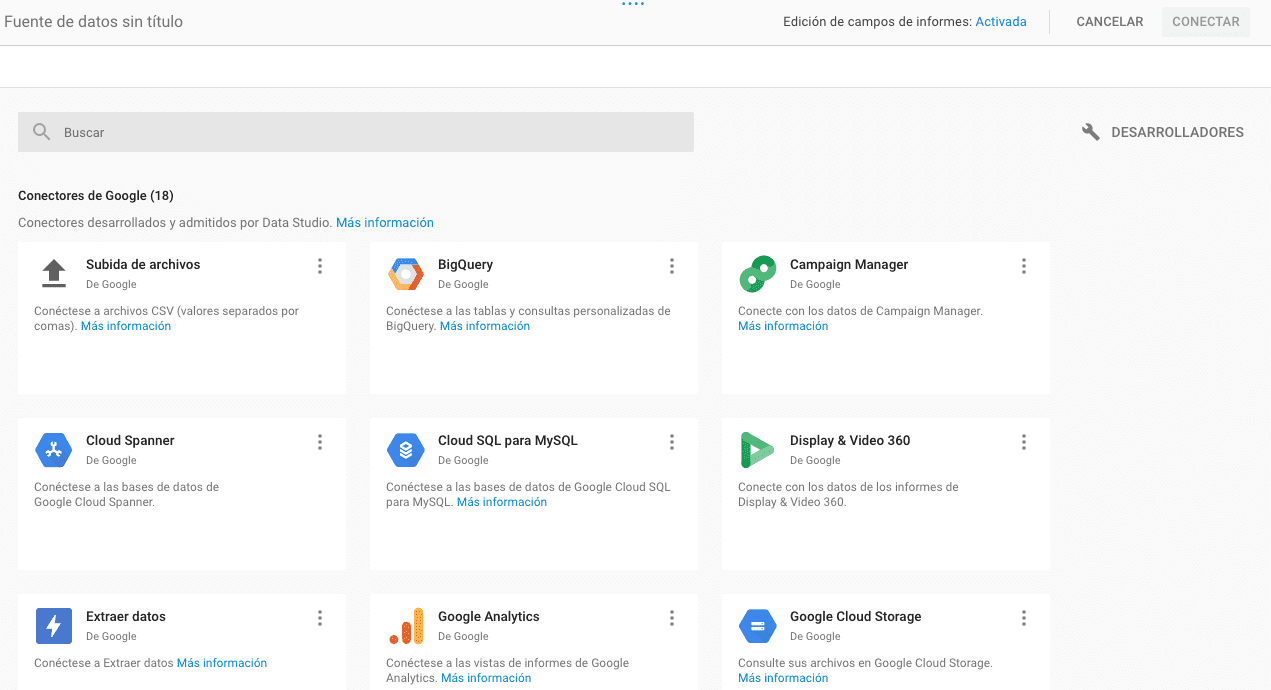Click the CONECTAR button
1271x690 pixels.
coord(1206,22)
